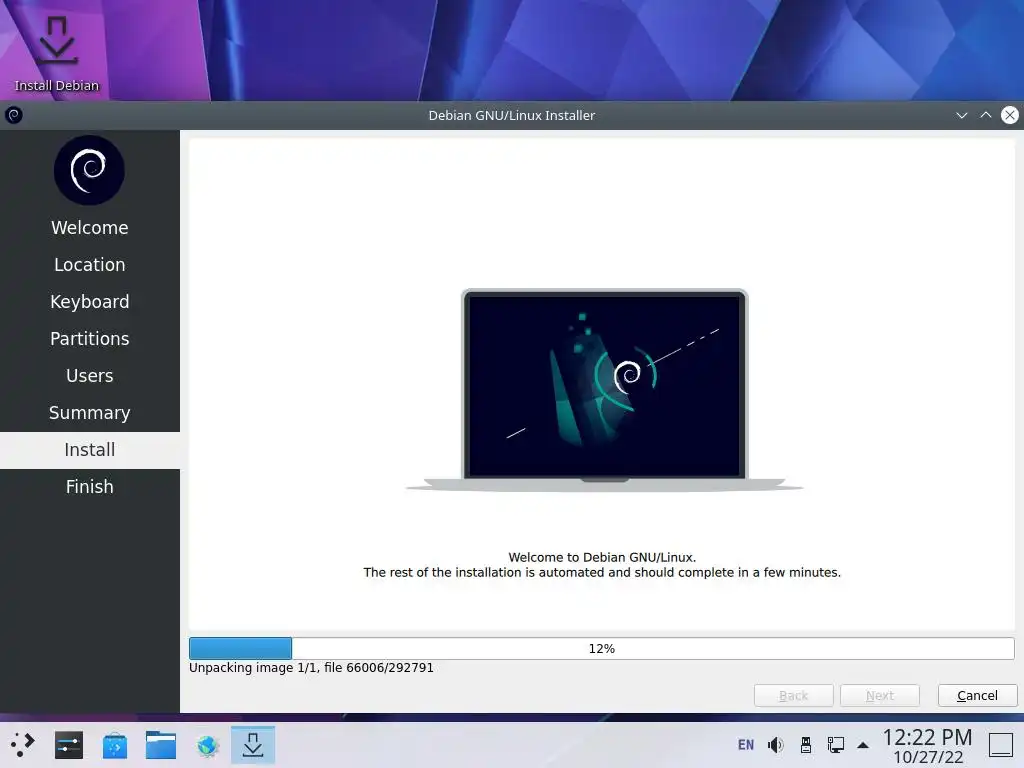Select the Finish step in sidebar
This screenshot has height=768, width=1024.
(x=89, y=487)
